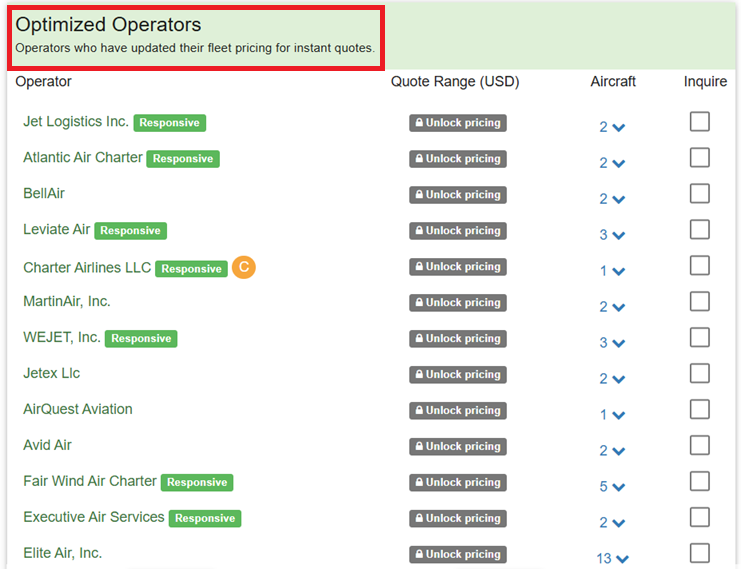Tick the Inquire checkbox for Jet Logistics Inc.

(x=700, y=122)
